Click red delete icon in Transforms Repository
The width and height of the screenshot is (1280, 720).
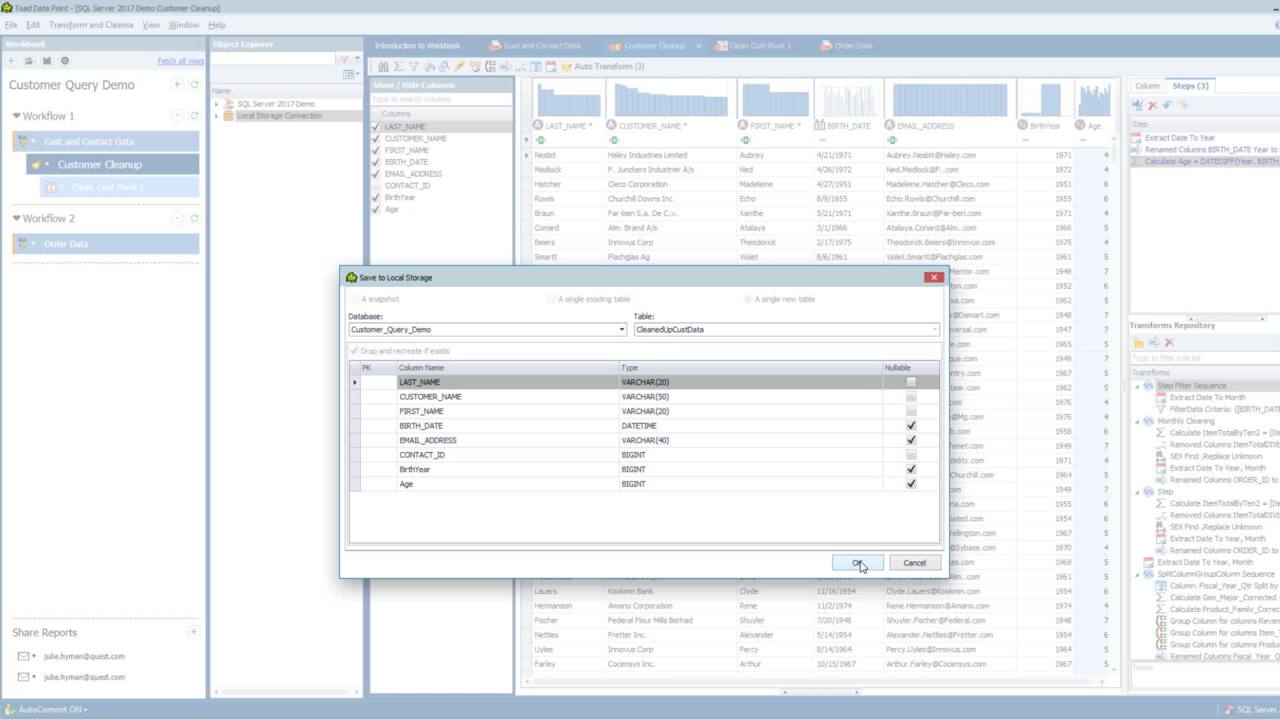1168,342
